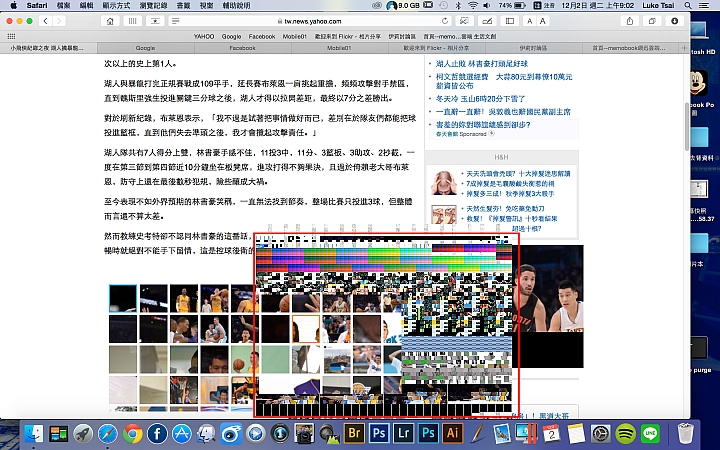Open link 湖人止敗 林書豪打頭尾好球
The height and width of the screenshot is (450, 720).
[482, 63]
